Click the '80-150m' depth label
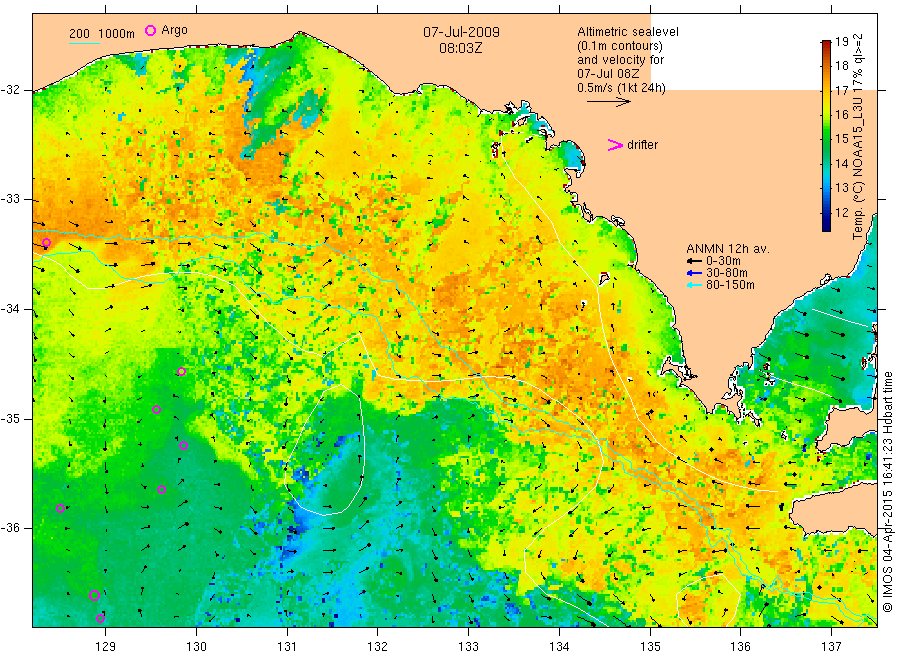The height and width of the screenshot is (660, 900). coord(730,285)
